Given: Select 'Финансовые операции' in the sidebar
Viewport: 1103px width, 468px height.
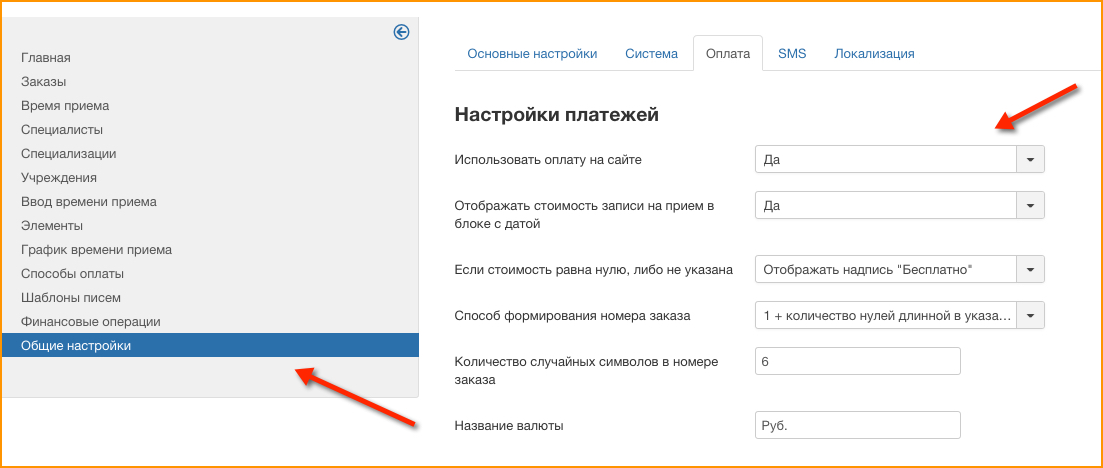Looking at the screenshot, I should click(91, 322).
